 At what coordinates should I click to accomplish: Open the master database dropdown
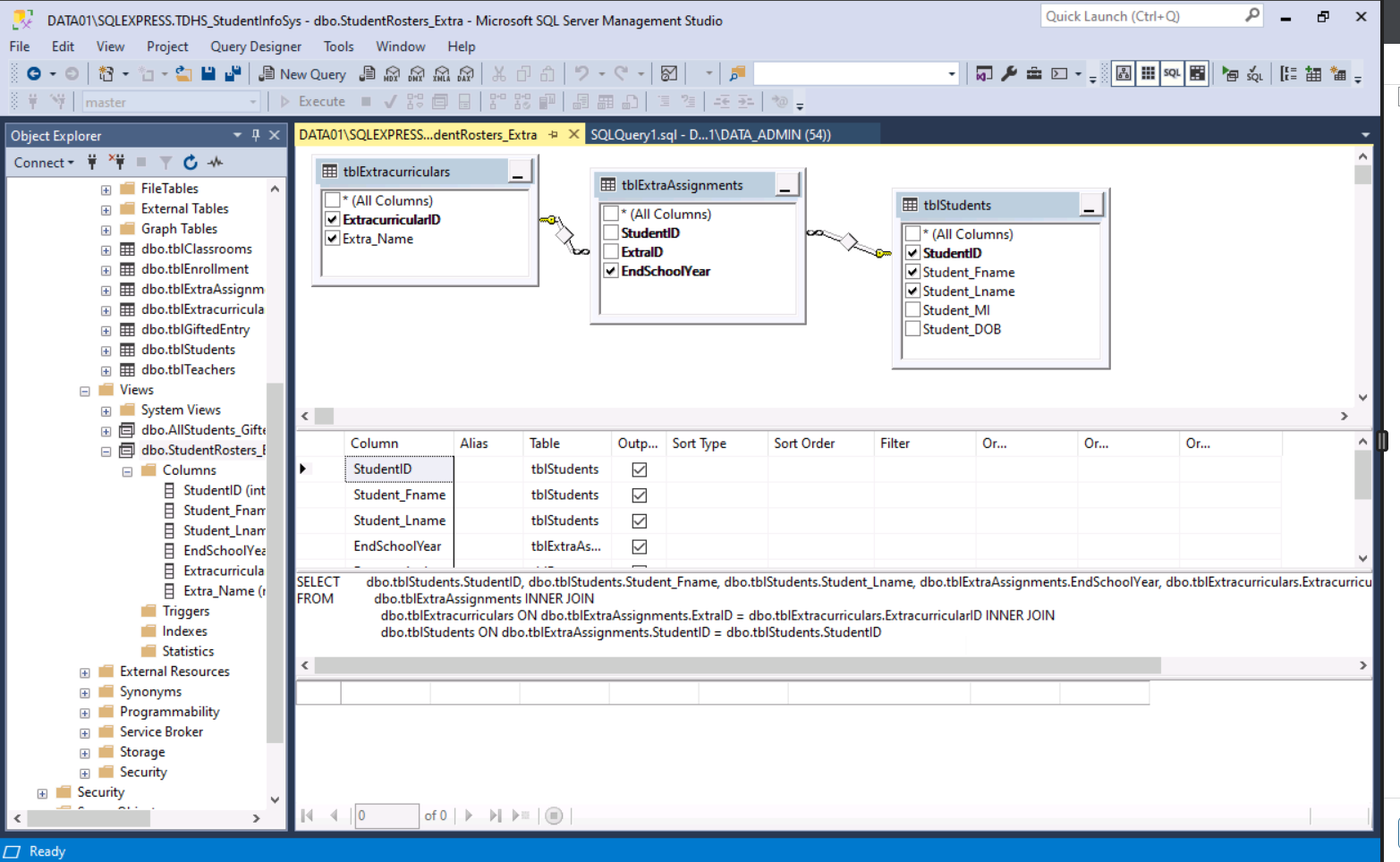[253, 102]
